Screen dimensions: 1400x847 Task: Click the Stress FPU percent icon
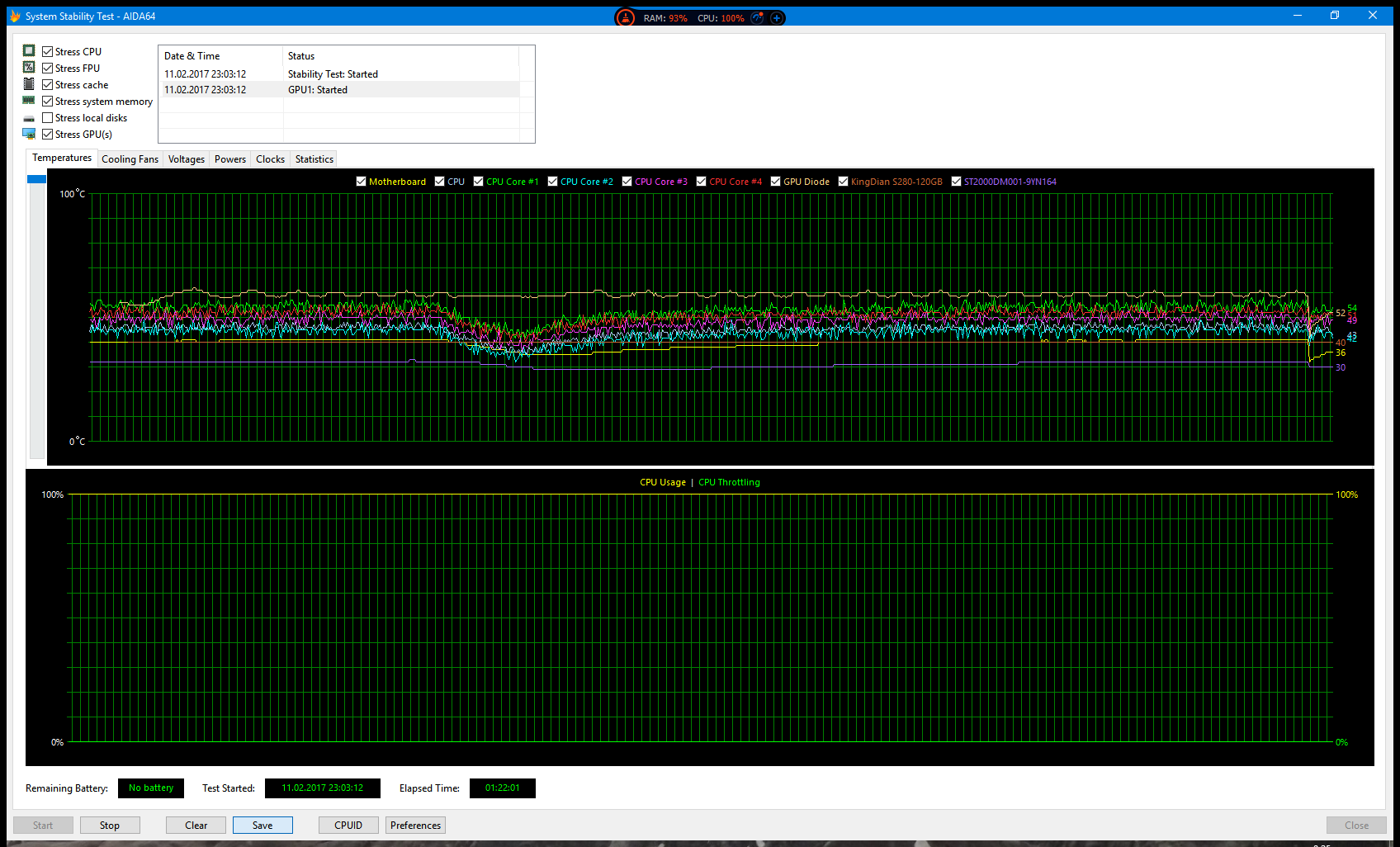tap(29, 68)
